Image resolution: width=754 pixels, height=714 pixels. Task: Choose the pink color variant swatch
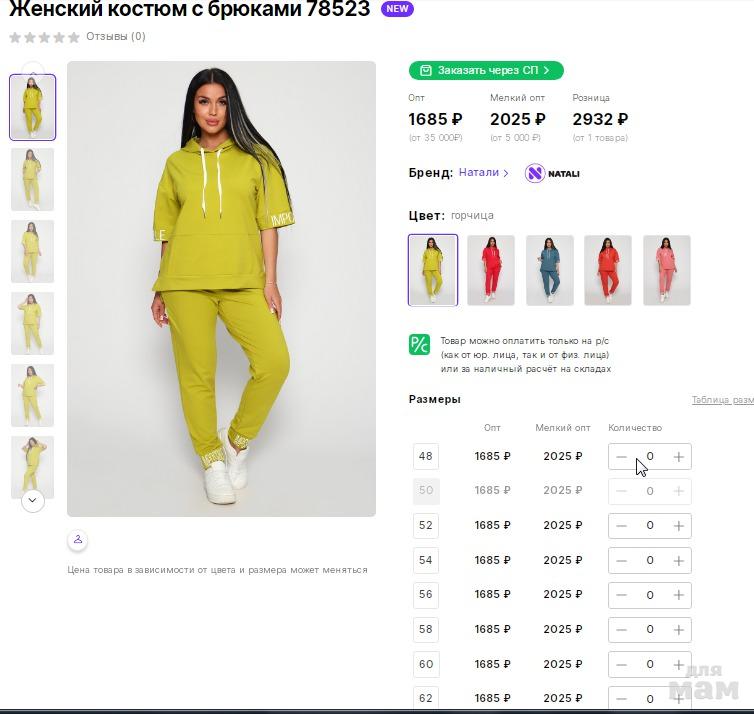[x=666, y=270]
